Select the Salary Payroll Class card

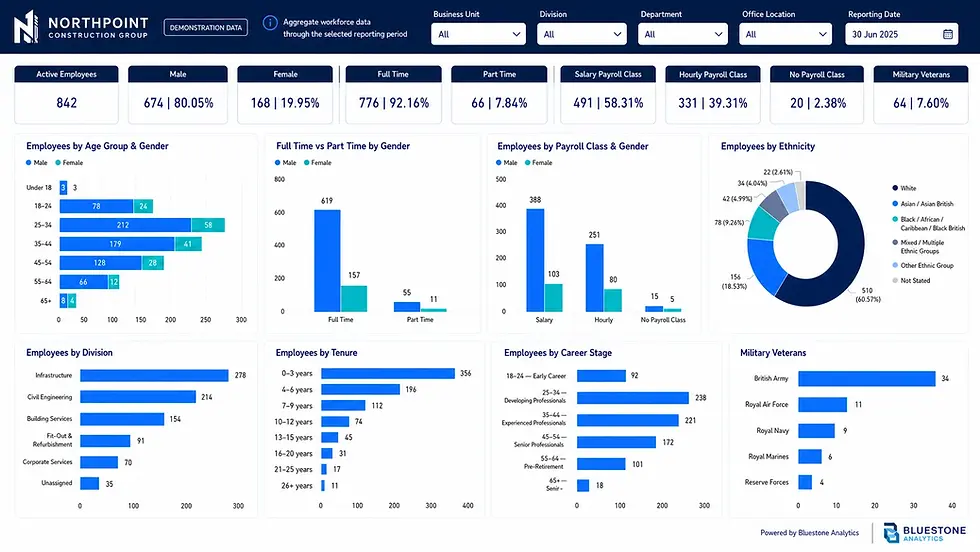pos(608,94)
